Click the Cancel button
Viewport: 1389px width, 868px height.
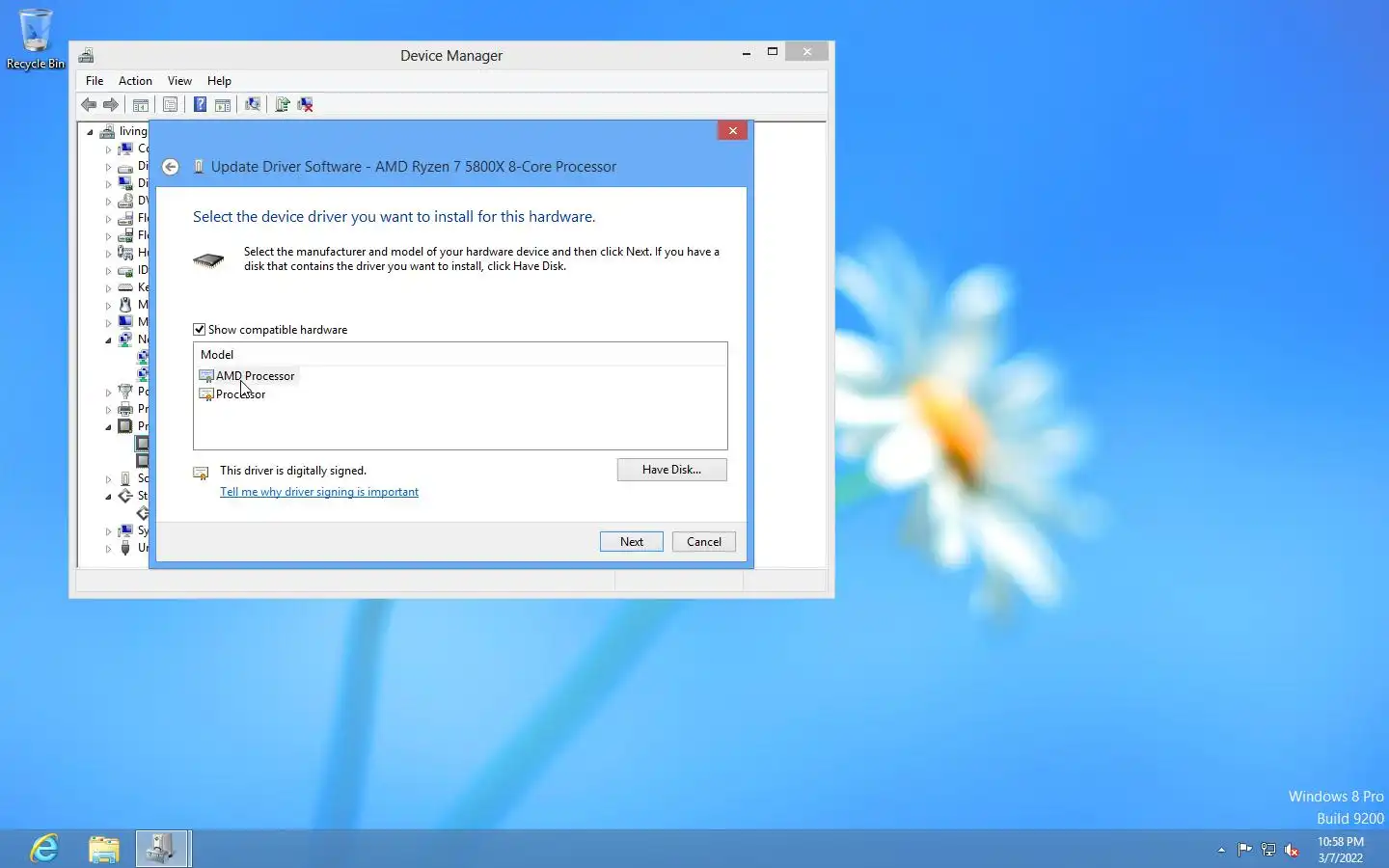tap(704, 542)
